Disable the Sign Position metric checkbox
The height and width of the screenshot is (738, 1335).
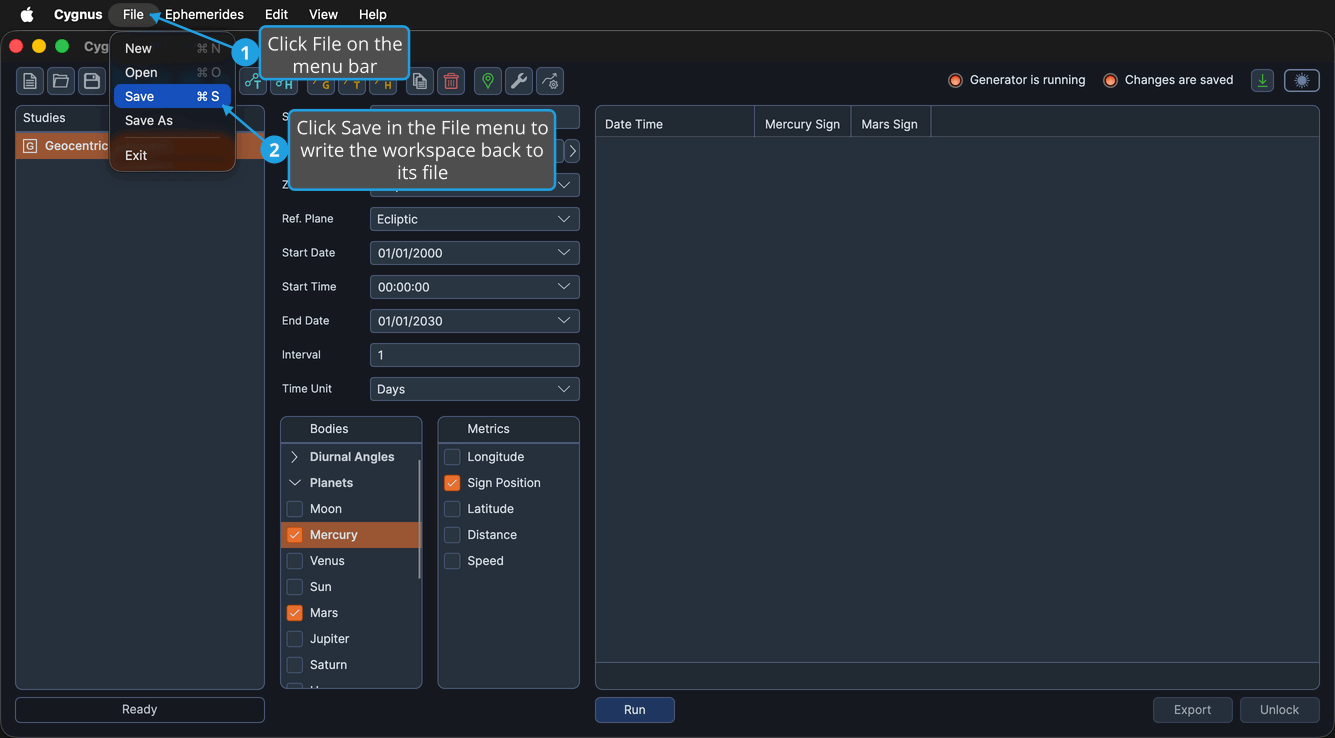452,483
